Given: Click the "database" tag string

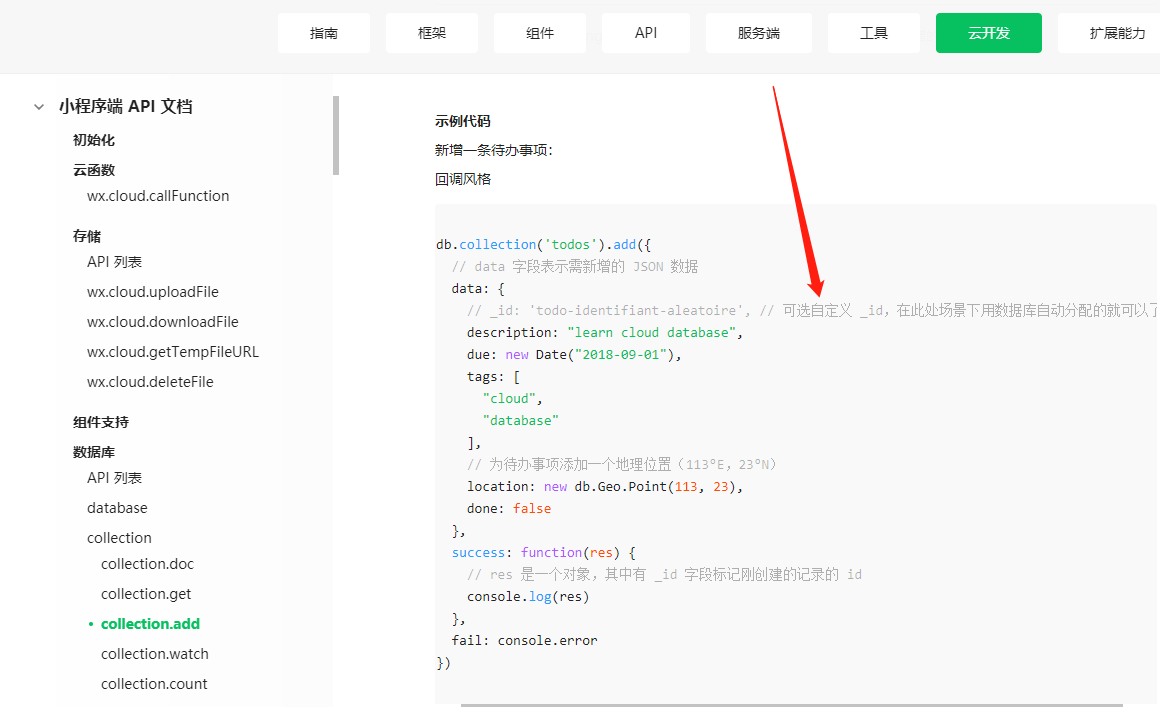Looking at the screenshot, I should pyautogui.click(x=521, y=421).
